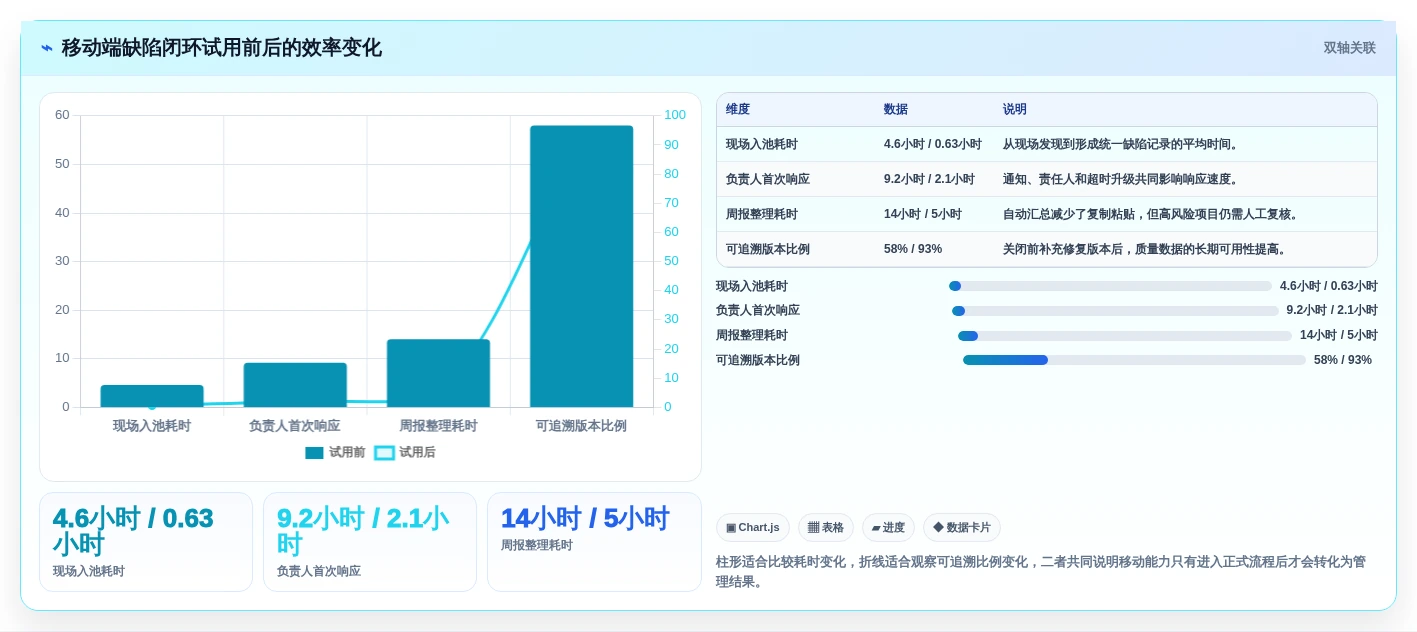The width and height of the screenshot is (1417, 632).
Task: Click table cell 4.6小时 / 0.63小时
Action: [x=933, y=144]
